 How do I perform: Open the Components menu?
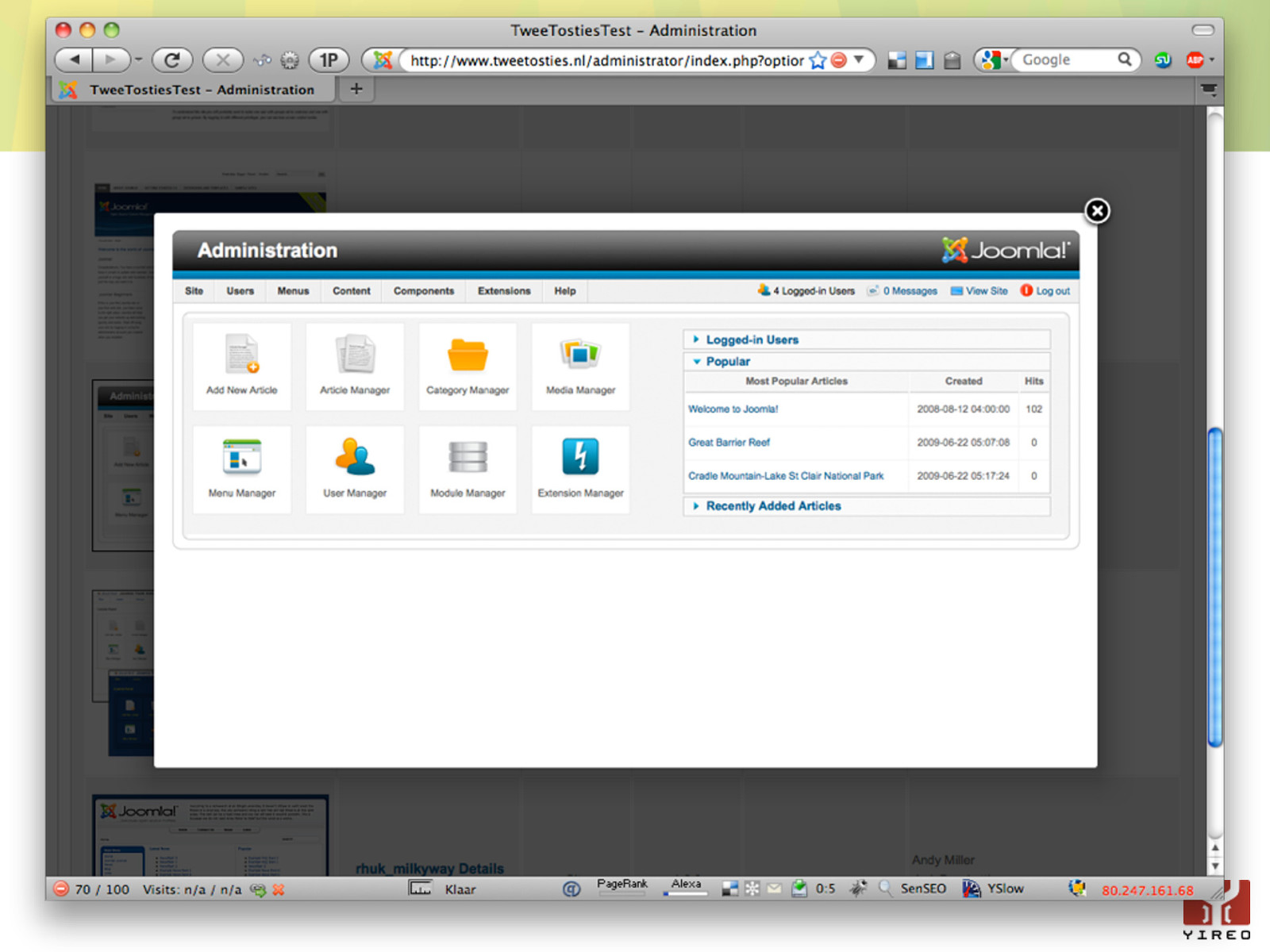424,291
